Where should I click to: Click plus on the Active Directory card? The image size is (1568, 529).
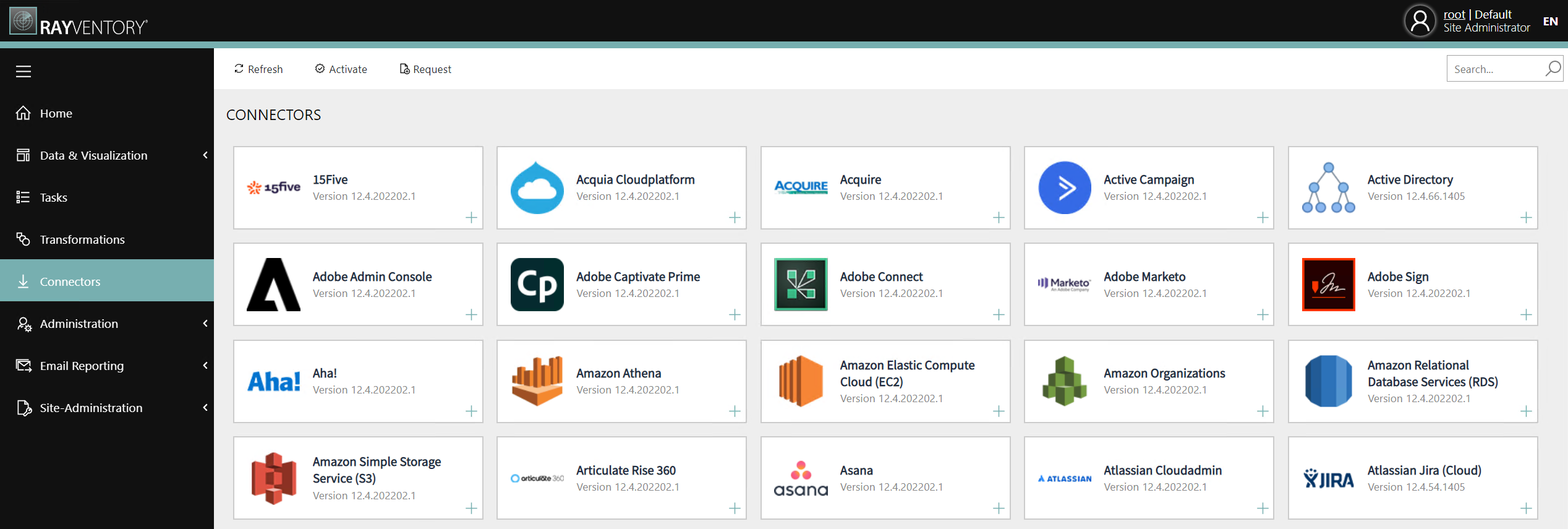pyautogui.click(x=1526, y=218)
